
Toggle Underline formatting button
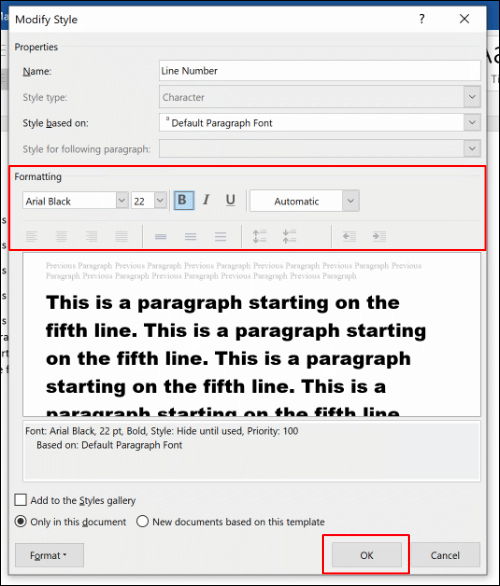point(231,201)
